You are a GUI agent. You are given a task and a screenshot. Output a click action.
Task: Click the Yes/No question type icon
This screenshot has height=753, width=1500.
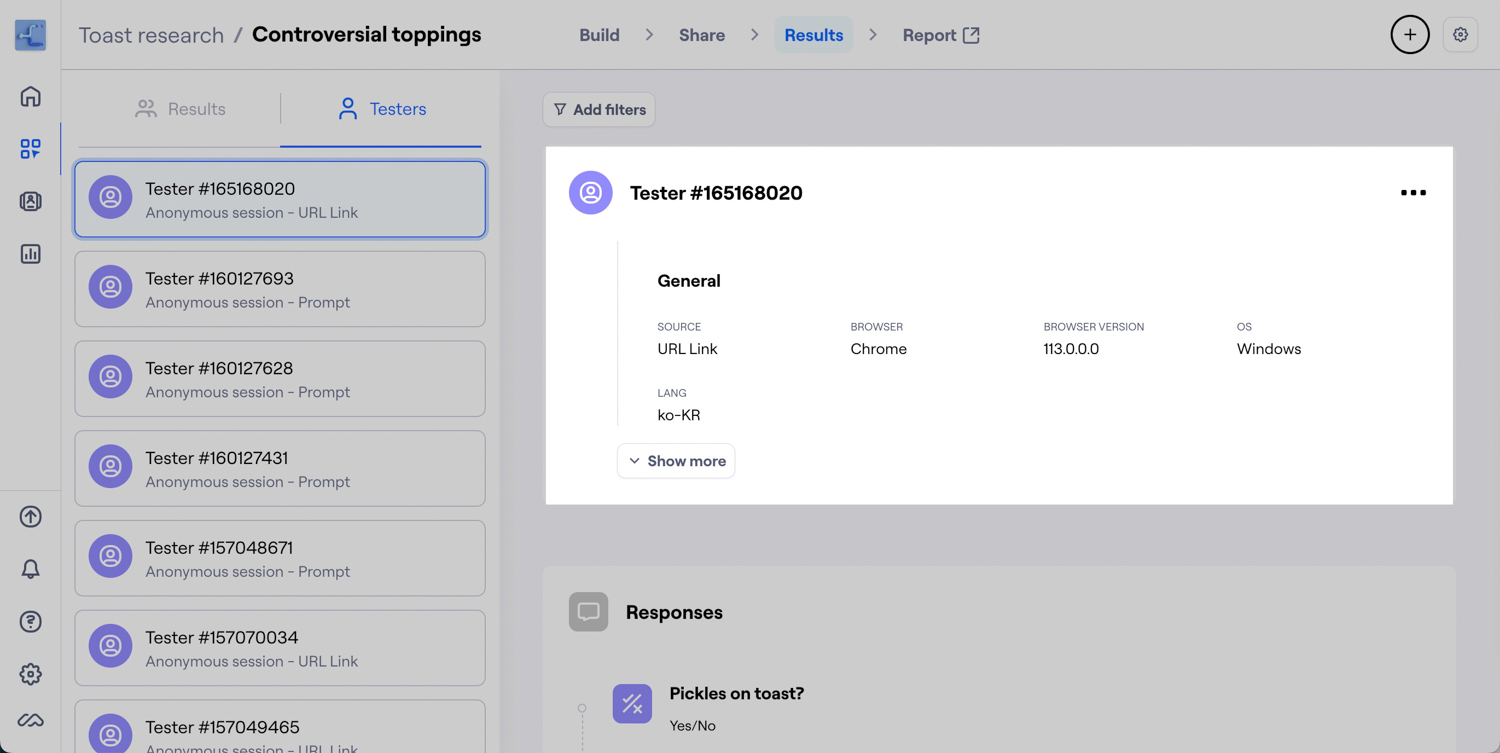coord(632,704)
